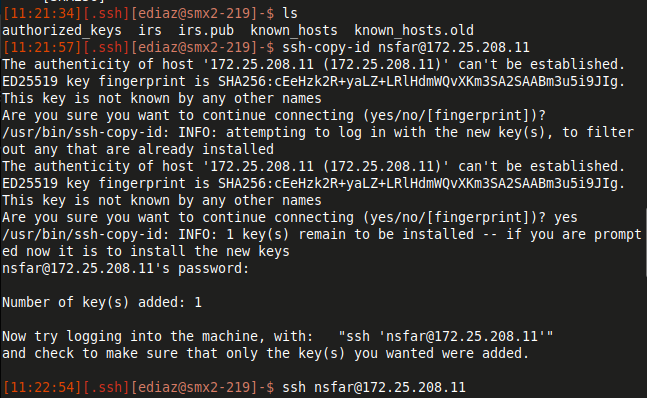The image size is (647, 398).
Task: Select the authorized_keys file name
Action: [x=62, y=30]
